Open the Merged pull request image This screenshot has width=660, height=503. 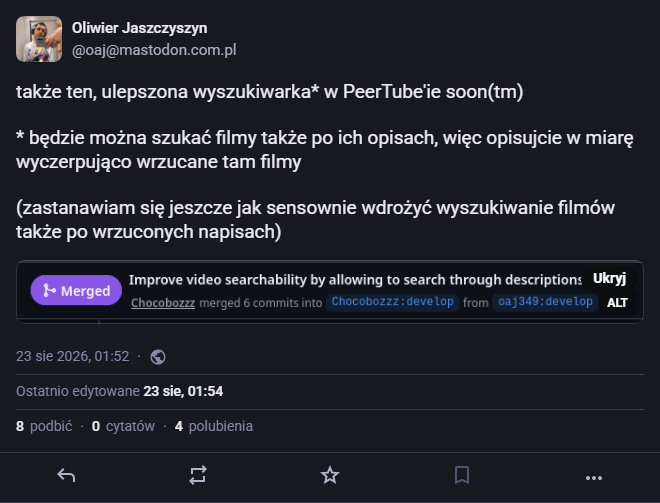(x=330, y=292)
